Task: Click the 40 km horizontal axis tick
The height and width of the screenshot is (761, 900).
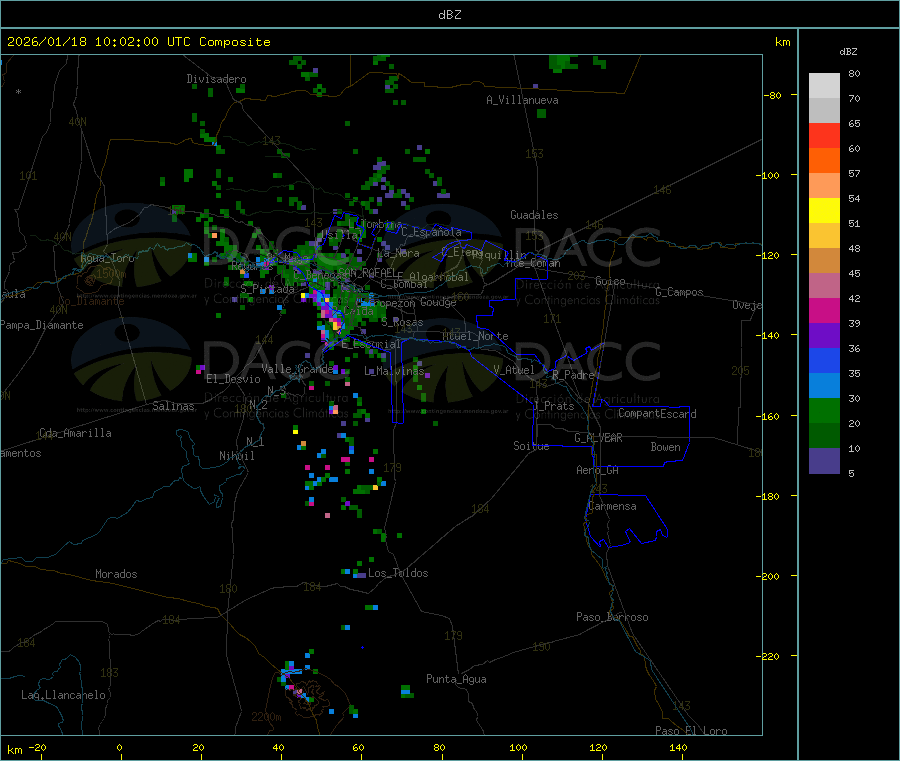Action: [278, 748]
